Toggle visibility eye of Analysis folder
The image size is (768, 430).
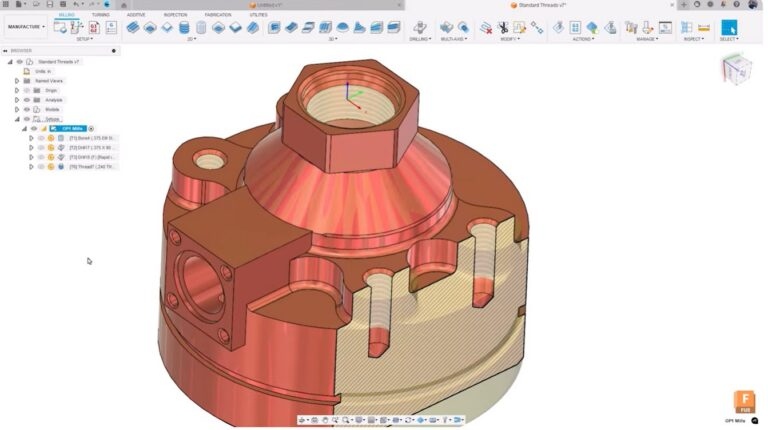click(x=27, y=100)
